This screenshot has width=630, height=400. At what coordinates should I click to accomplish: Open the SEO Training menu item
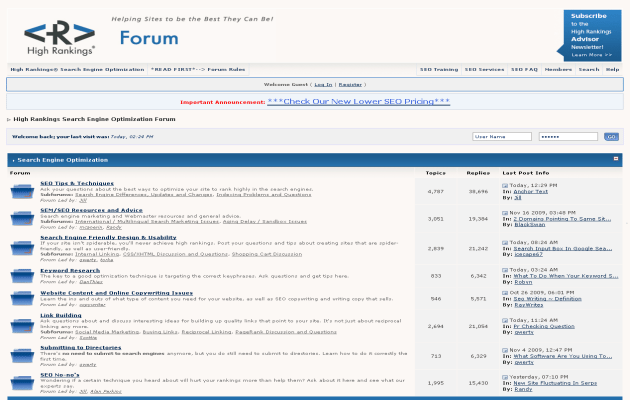[439, 69]
